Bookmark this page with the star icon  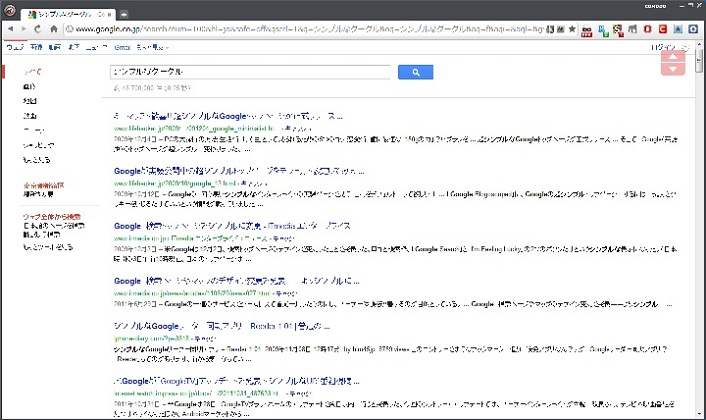pyautogui.click(x=572, y=29)
